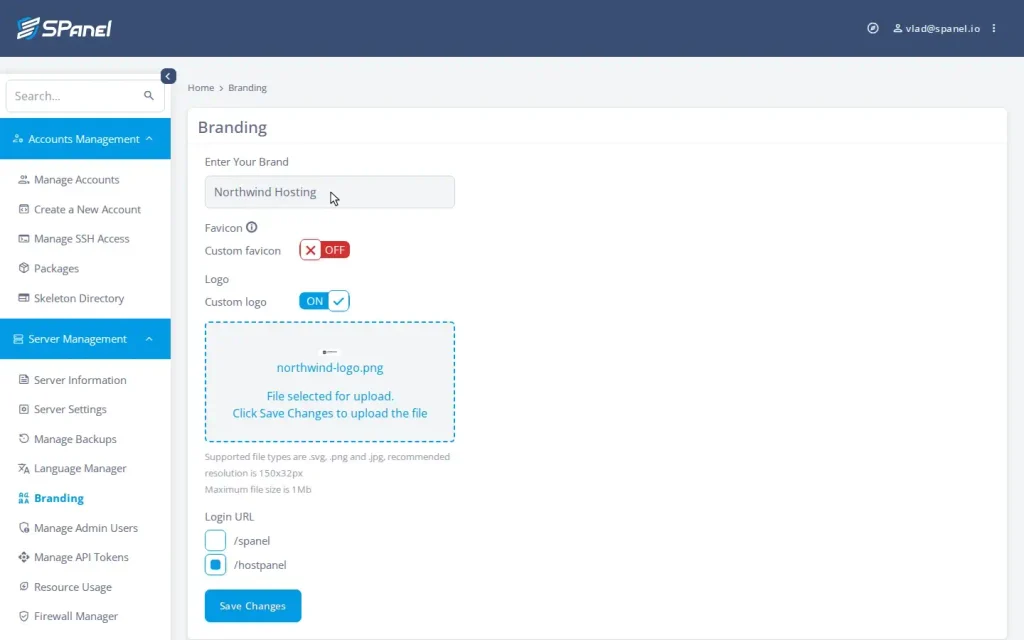This screenshot has height=640, width=1024.
Task: Open Firewall Manager page
Action: [76, 616]
